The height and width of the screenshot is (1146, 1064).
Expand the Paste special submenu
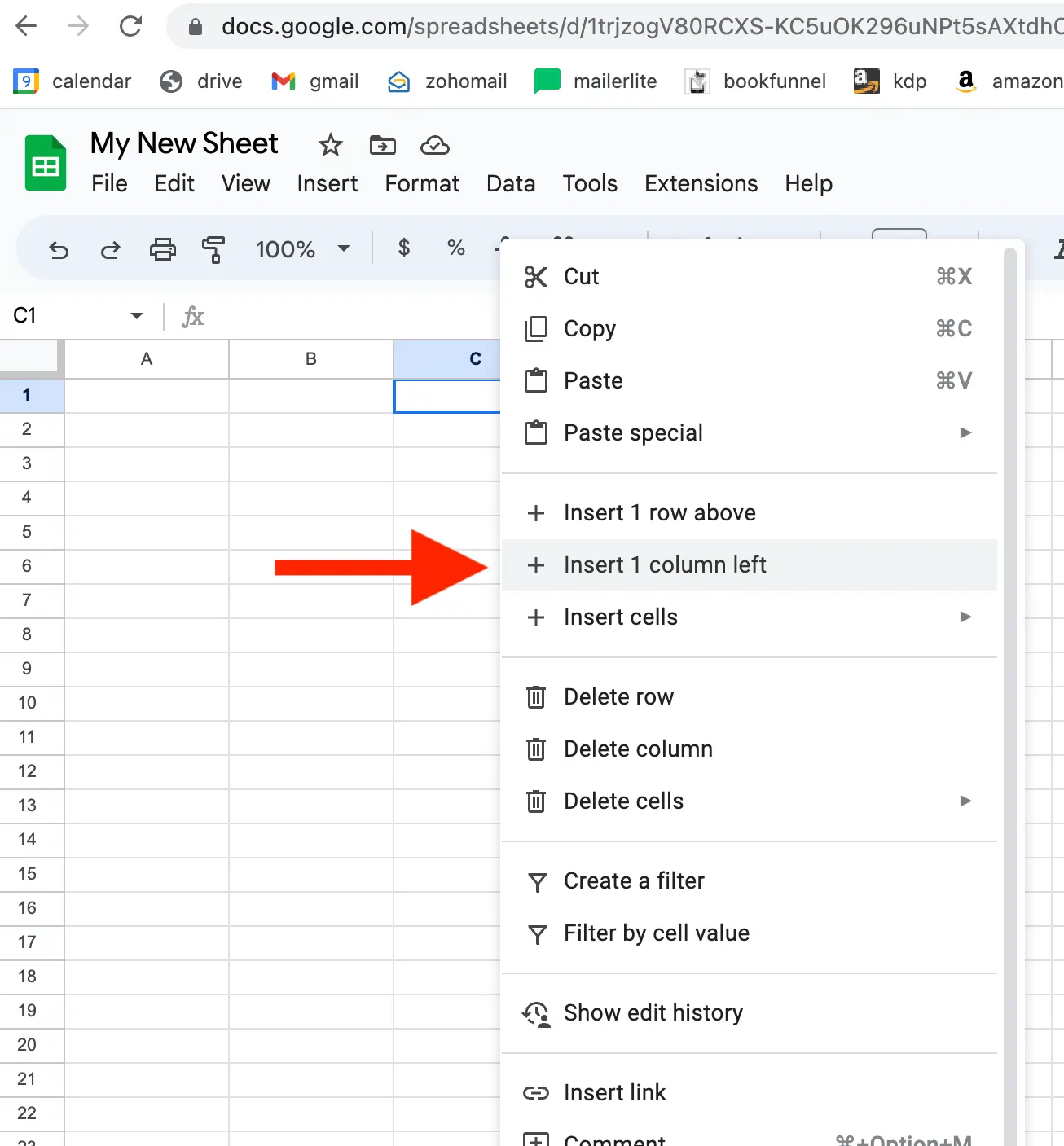965,432
